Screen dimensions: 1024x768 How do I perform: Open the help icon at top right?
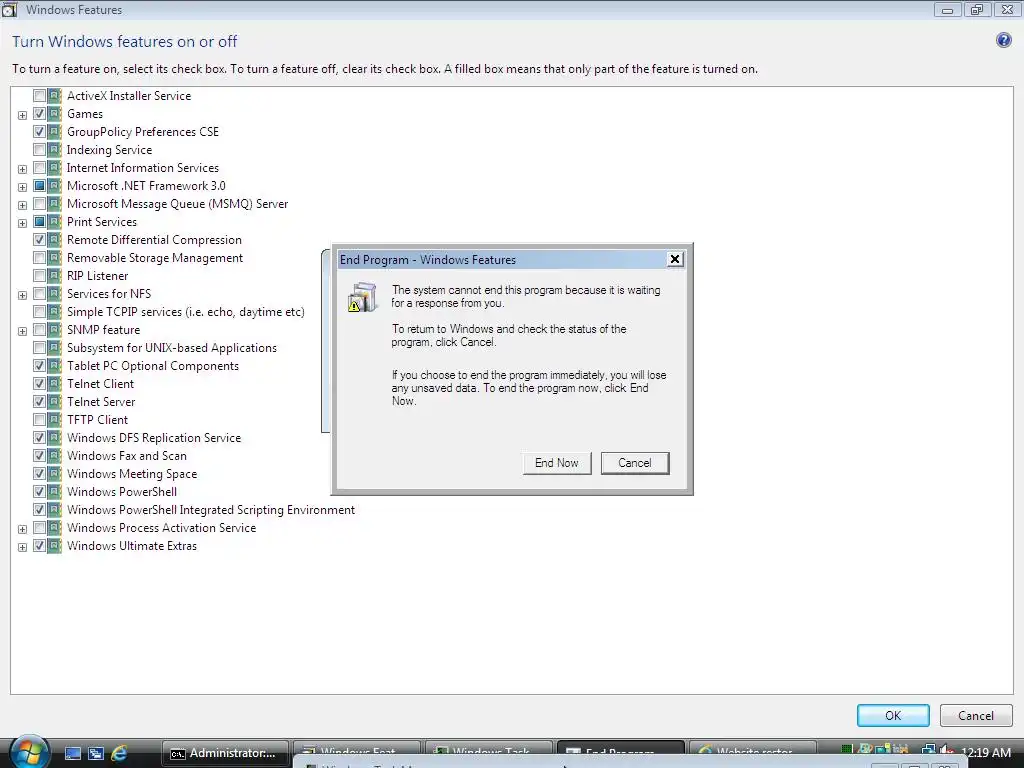[1003, 40]
